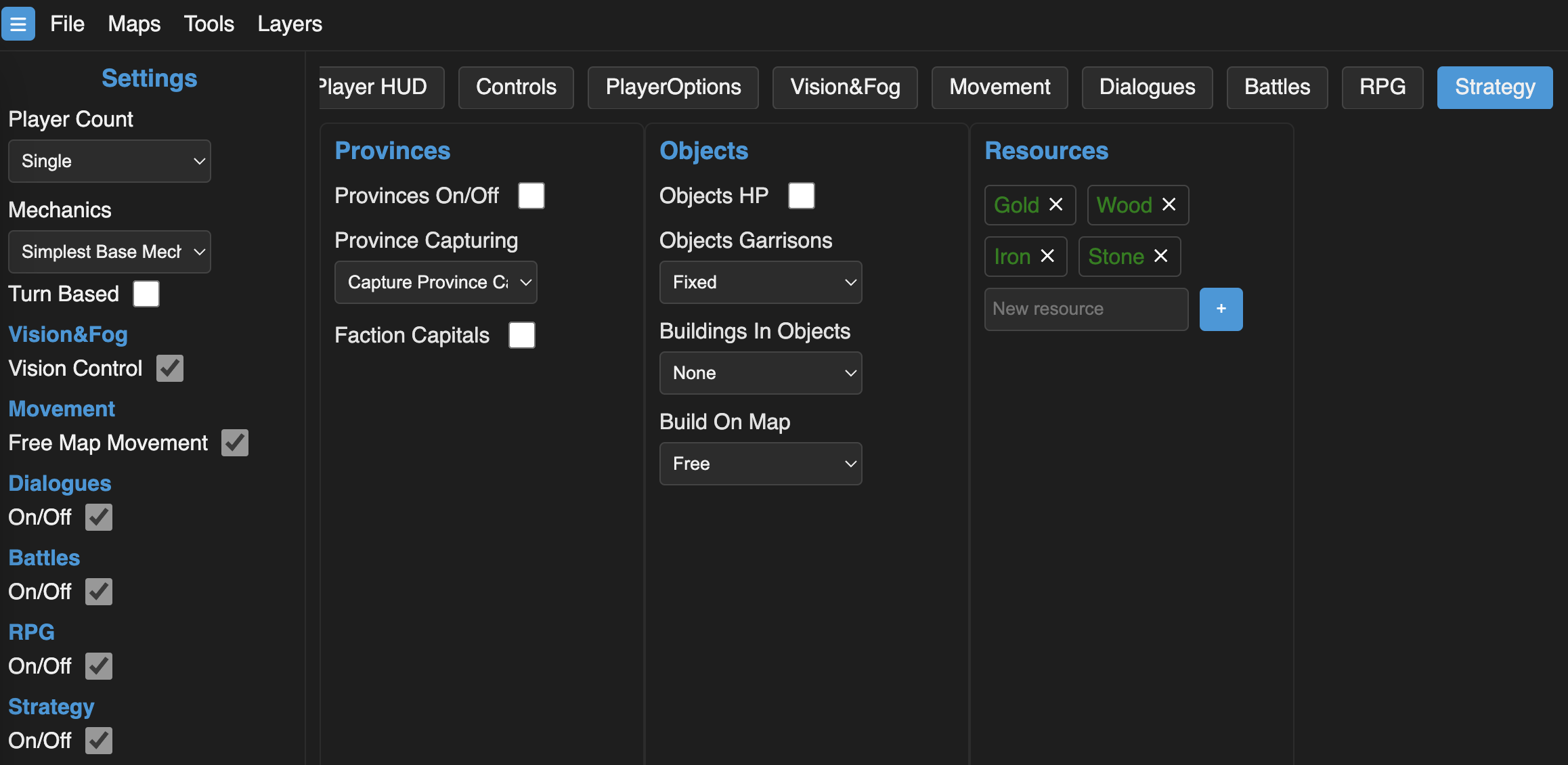Switch to the PlayerOptions tab
Viewport: 1568px width, 765px height.
click(673, 87)
